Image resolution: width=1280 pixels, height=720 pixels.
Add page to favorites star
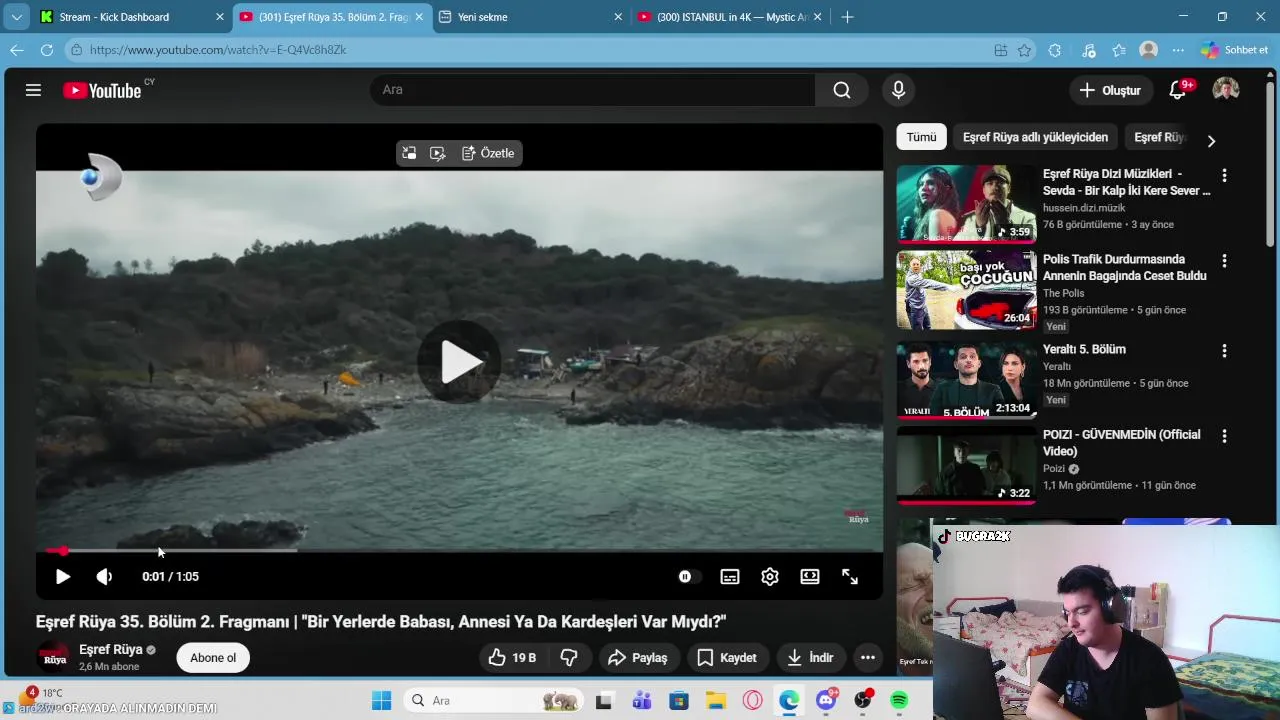1024,50
